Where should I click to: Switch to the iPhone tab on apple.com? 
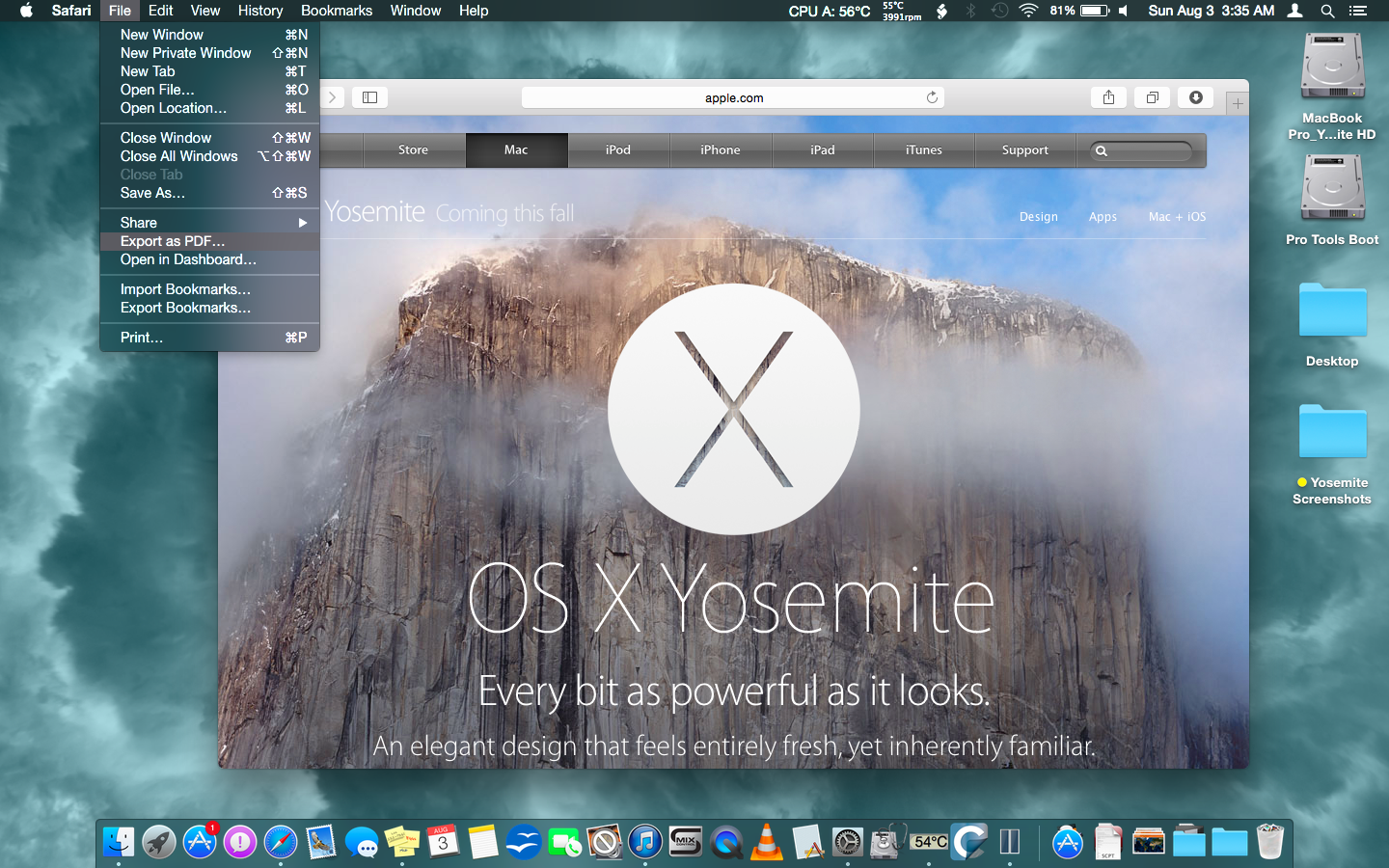[721, 150]
